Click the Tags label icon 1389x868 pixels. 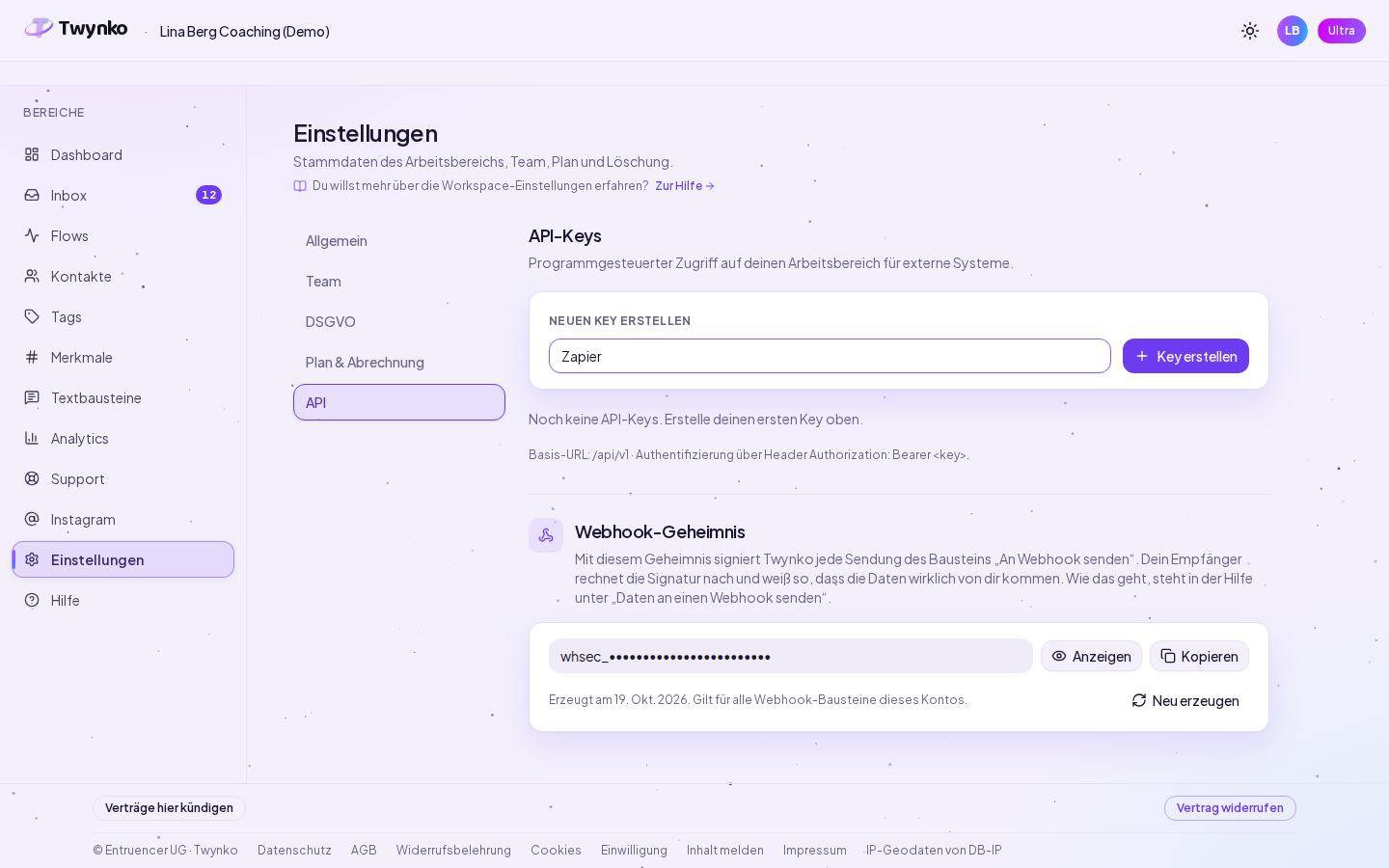[x=32, y=316]
